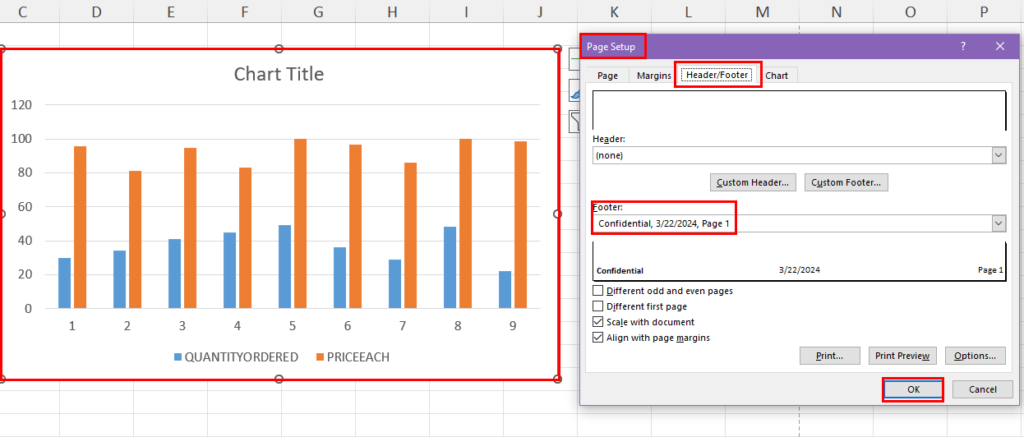1024x437 pixels.
Task: Click the chart's bottom-center sizing handle
Action: tap(280, 379)
